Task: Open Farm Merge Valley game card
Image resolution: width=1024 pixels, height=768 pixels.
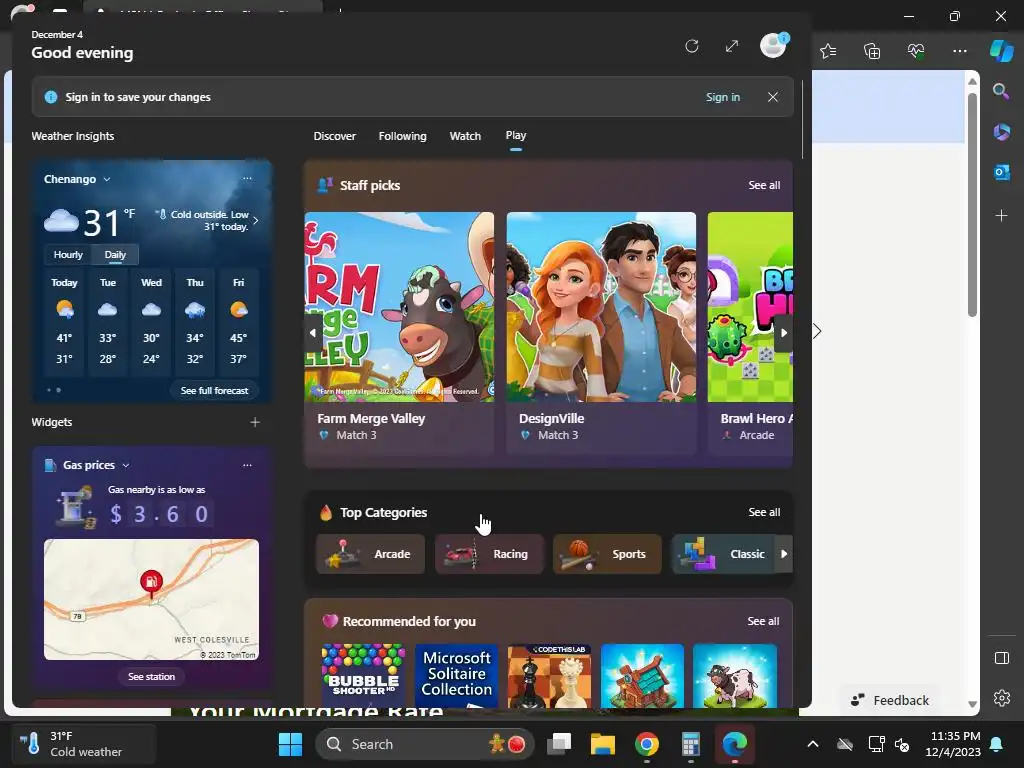Action: pyautogui.click(x=399, y=332)
